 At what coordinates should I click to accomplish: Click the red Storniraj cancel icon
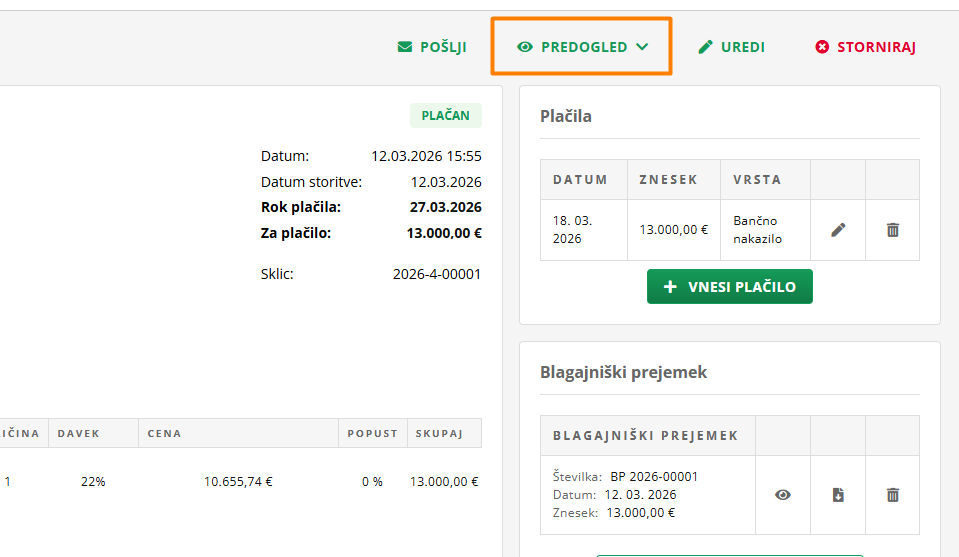click(822, 47)
